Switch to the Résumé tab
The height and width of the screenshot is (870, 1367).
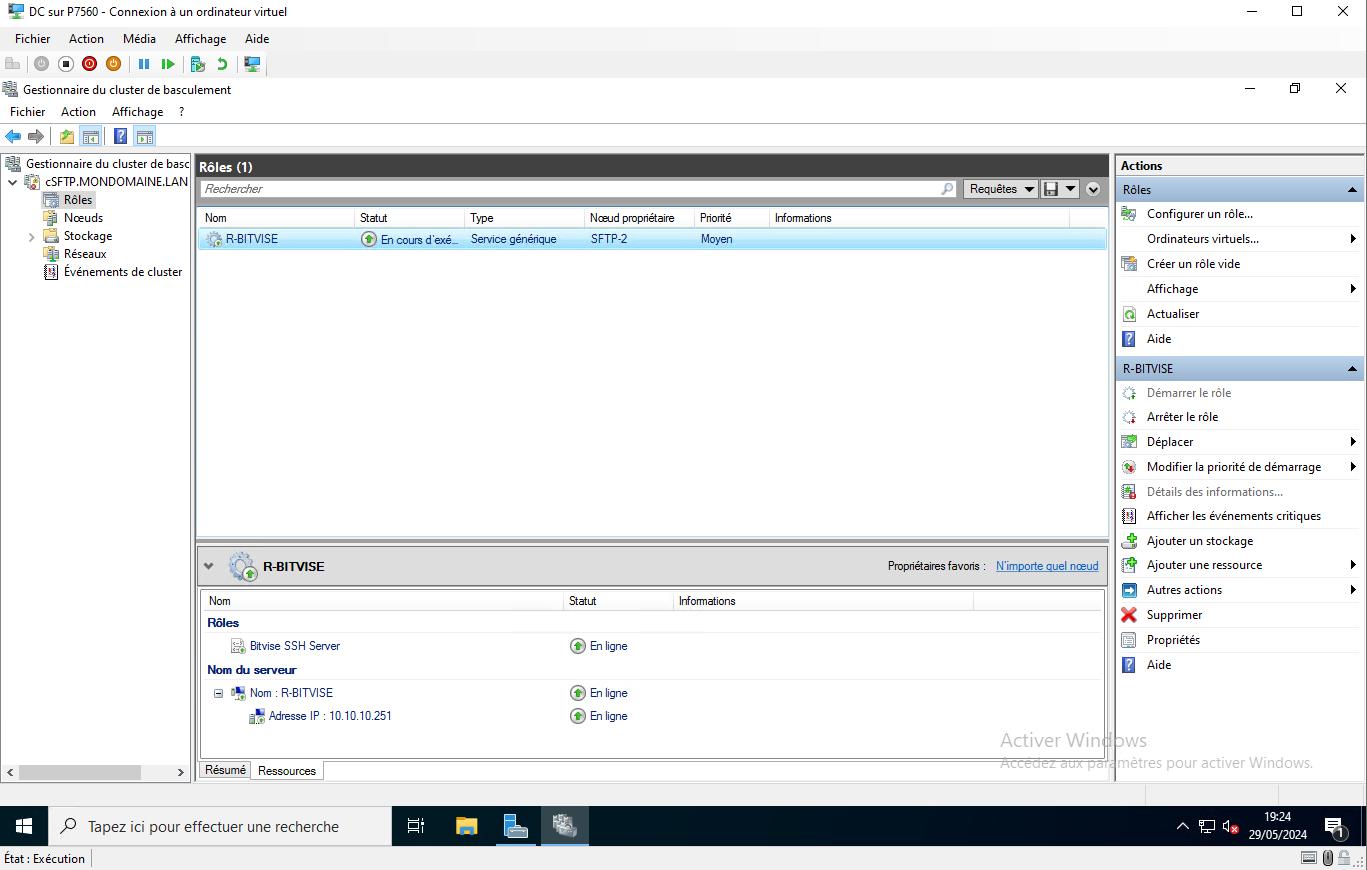tap(225, 770)
